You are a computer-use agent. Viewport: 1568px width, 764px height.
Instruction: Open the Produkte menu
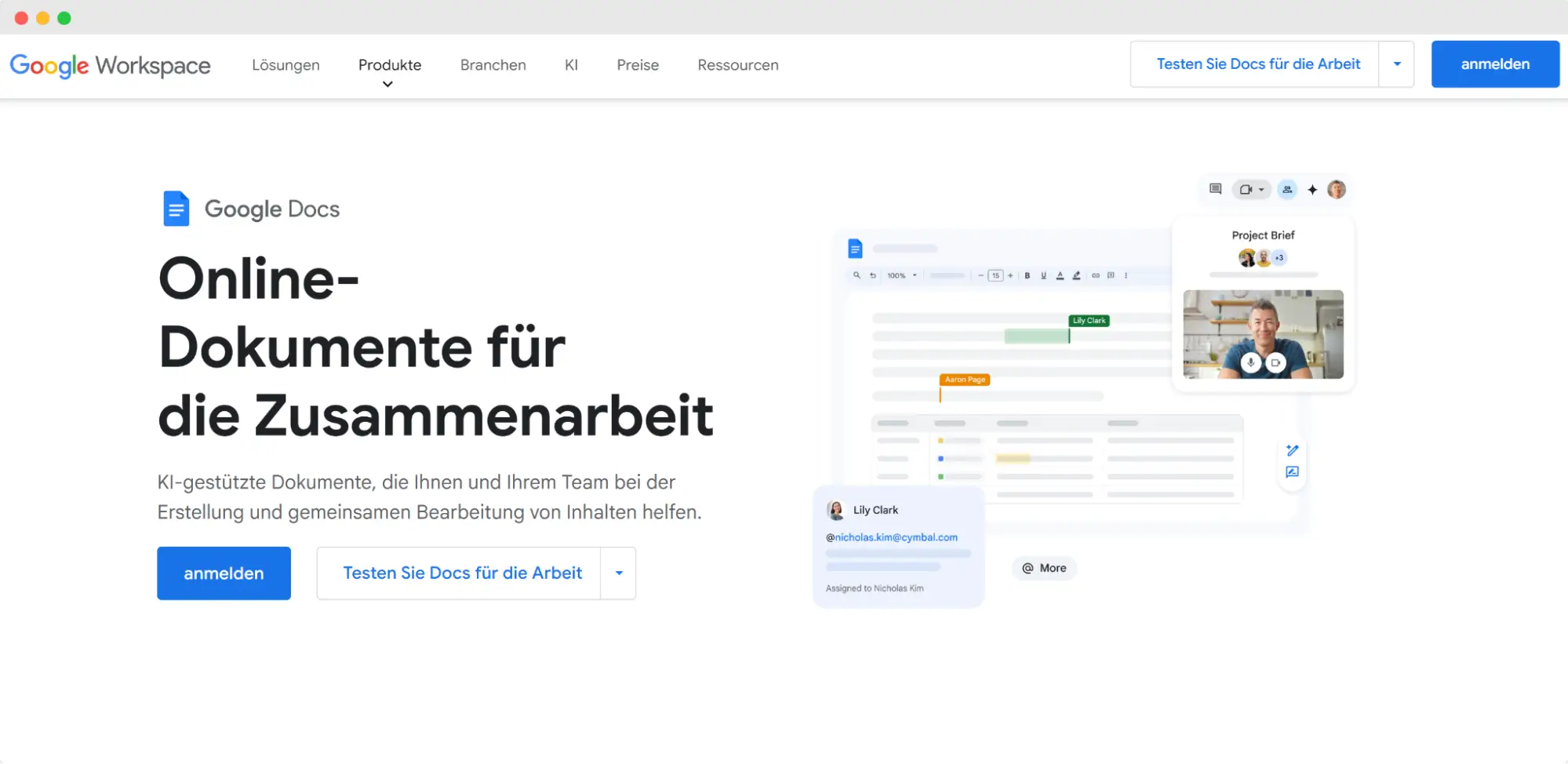point(390,65)
